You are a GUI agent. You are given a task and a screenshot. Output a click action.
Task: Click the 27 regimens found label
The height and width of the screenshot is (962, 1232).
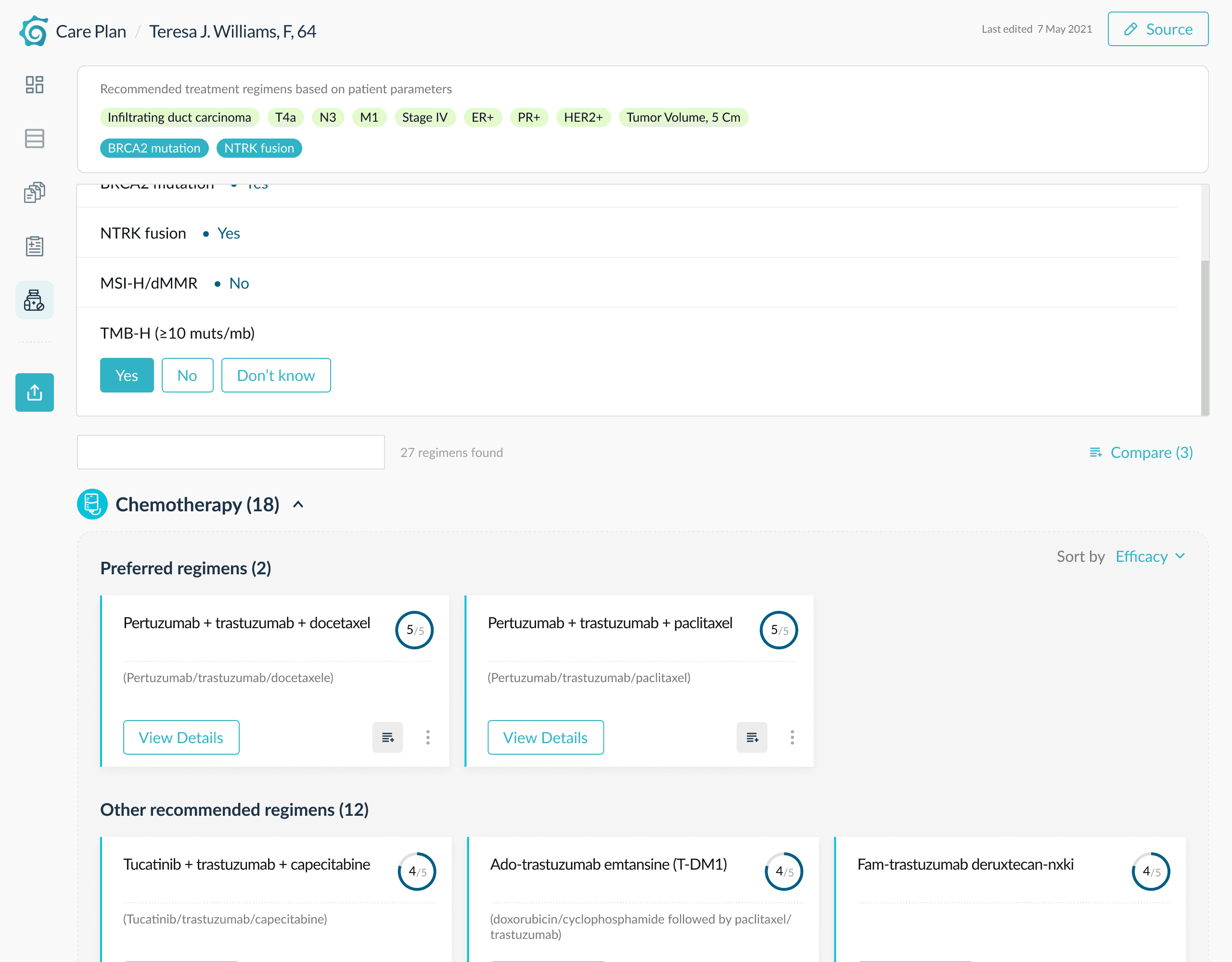click(x=451, y=452)
